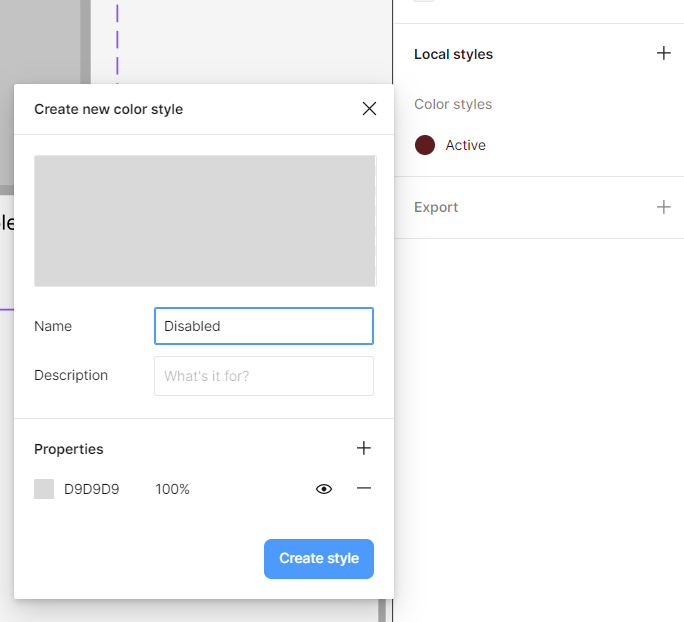The height and width of the screenshot is (622, 684).
Task: Add an export setting with plus icon
Action: 663,207
